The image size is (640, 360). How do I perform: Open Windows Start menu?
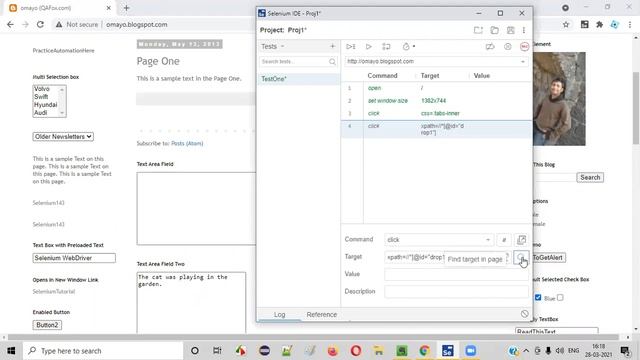tap(11, 351)
